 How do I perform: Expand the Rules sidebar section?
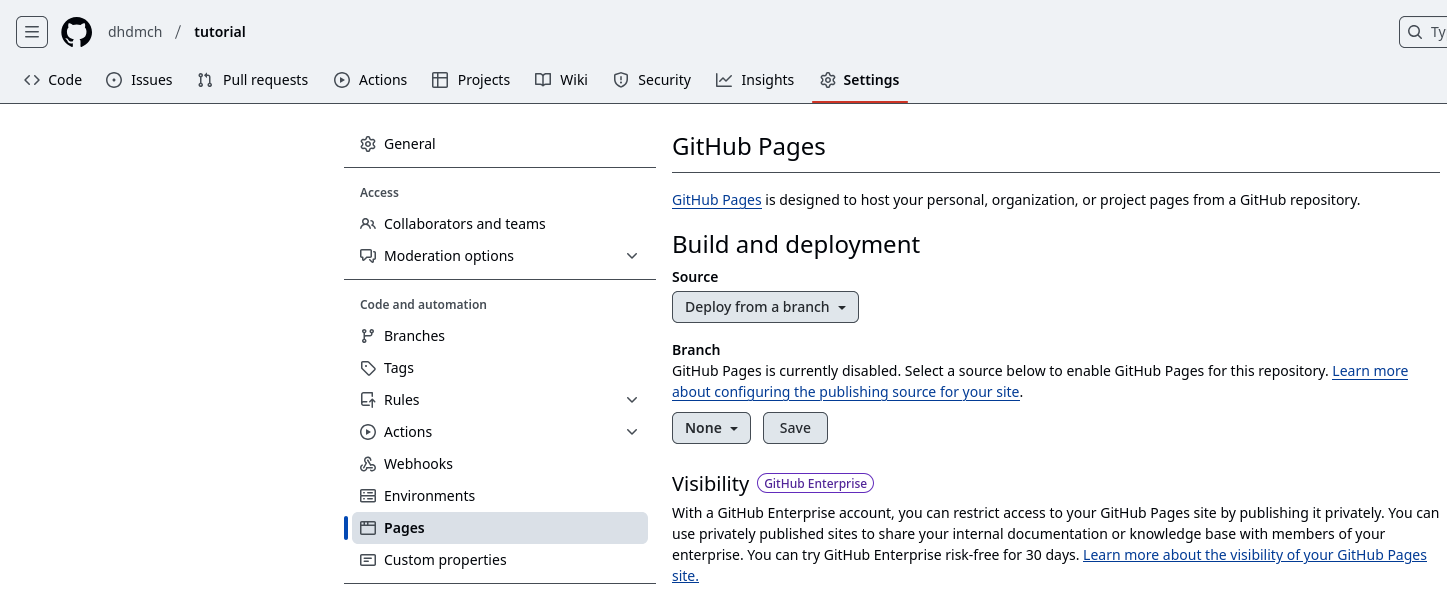pyautogui.click(x=632, y=400)
